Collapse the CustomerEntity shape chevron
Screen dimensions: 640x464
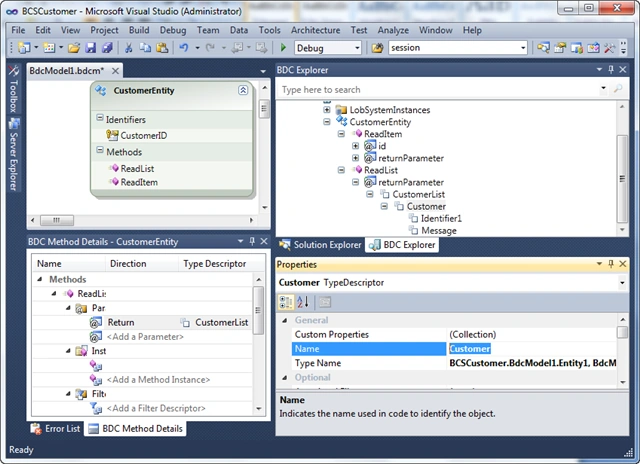[243, 90]
